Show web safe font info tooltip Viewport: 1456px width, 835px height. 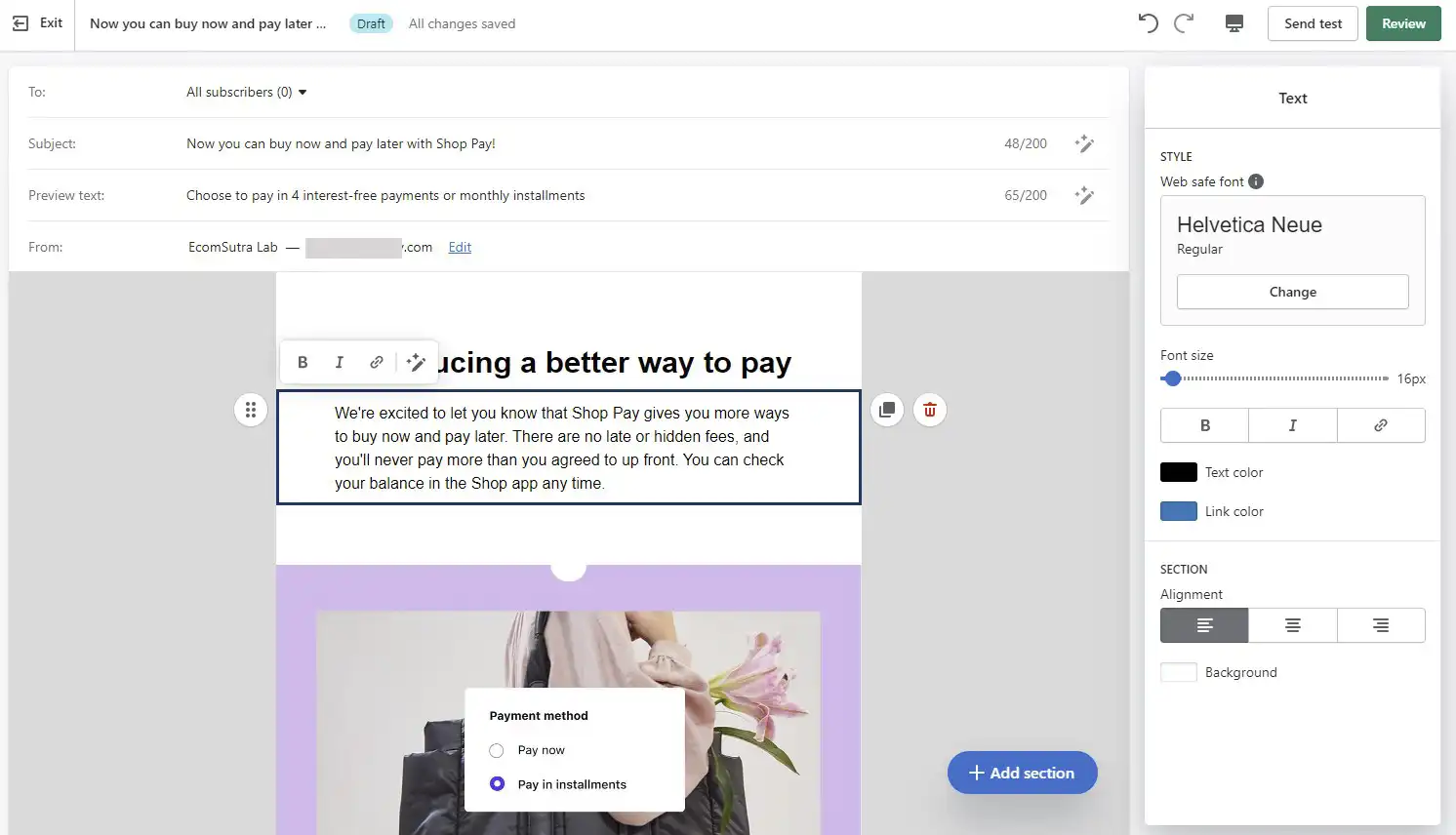coord(1256,181)
